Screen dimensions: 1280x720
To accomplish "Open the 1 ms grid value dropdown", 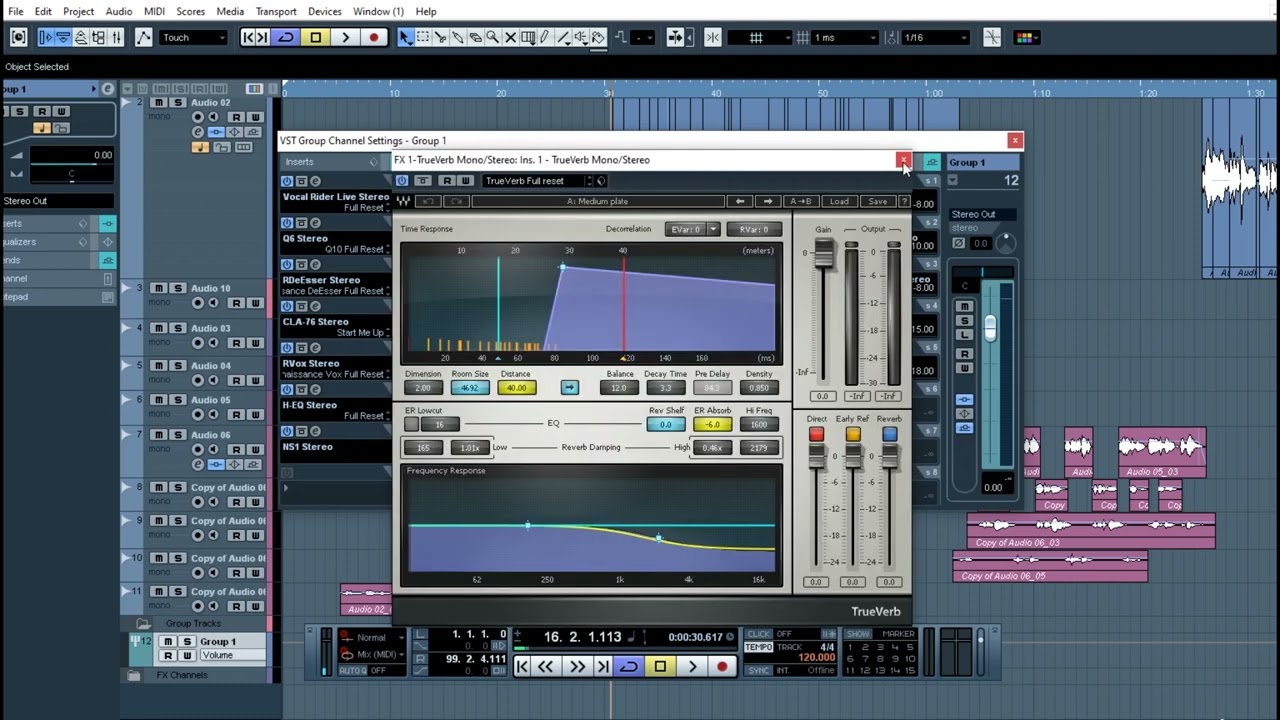I will [845, 37].
